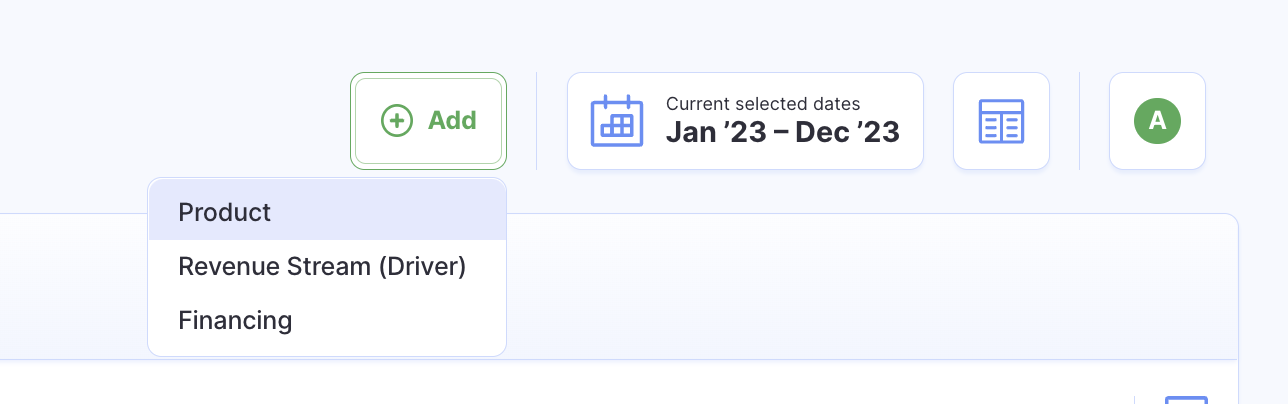This screenshot has width=1288, height=404.
Task: Open the green 'A' user avatar
Action: [x=1157, y=121]
